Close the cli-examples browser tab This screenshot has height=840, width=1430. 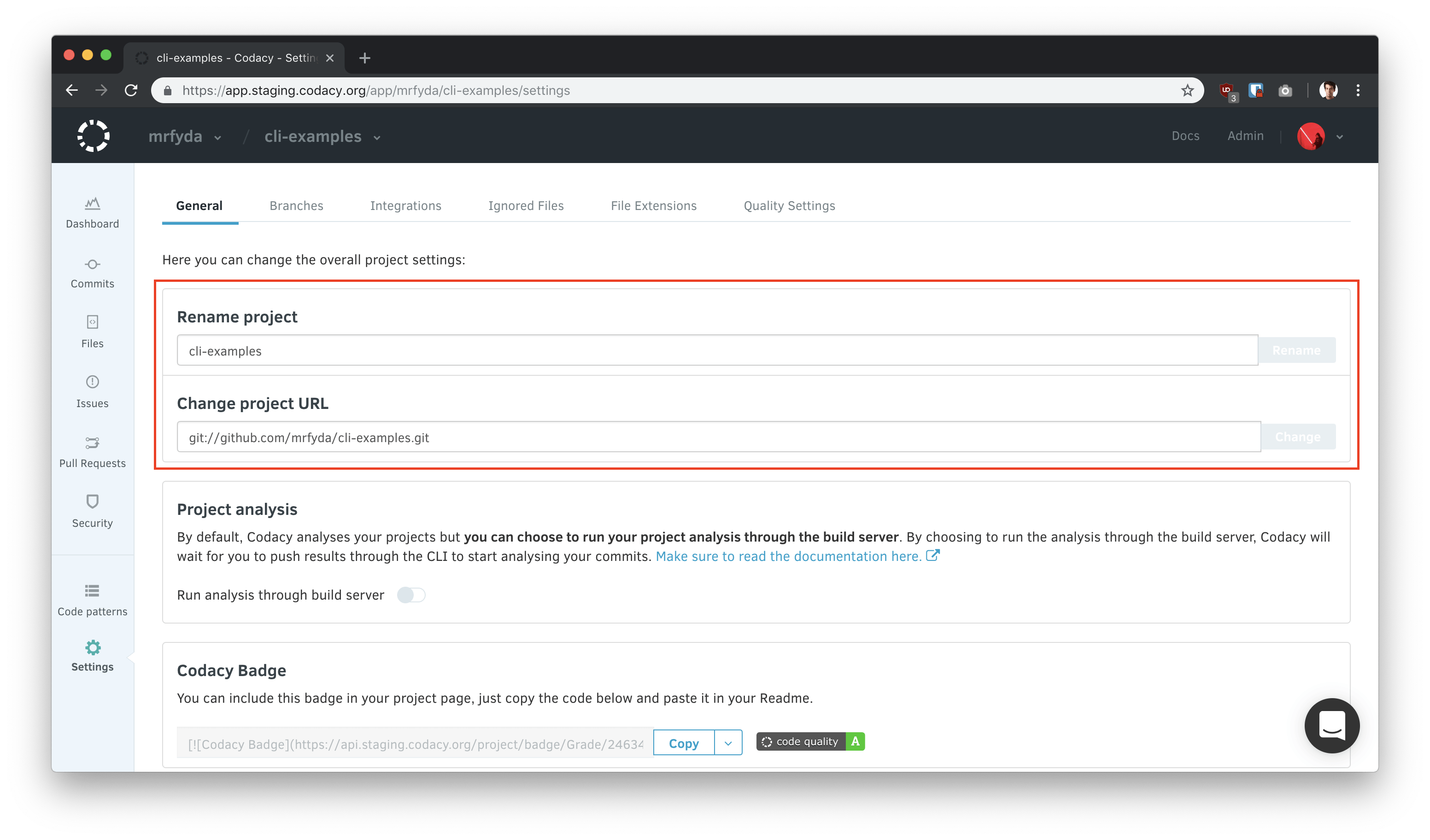coord(330,58)
